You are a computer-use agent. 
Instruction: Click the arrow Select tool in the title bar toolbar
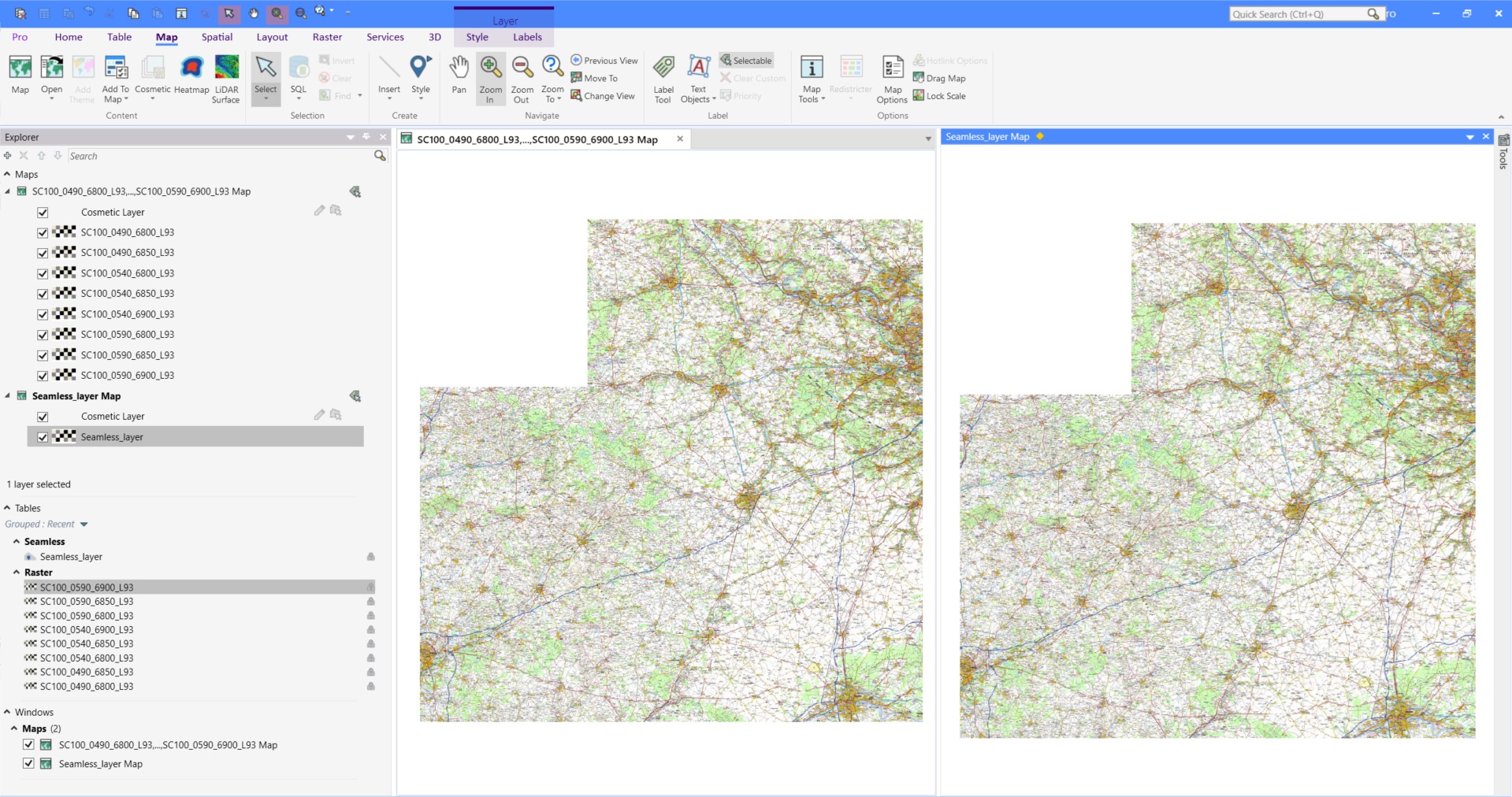coord(229,13)
